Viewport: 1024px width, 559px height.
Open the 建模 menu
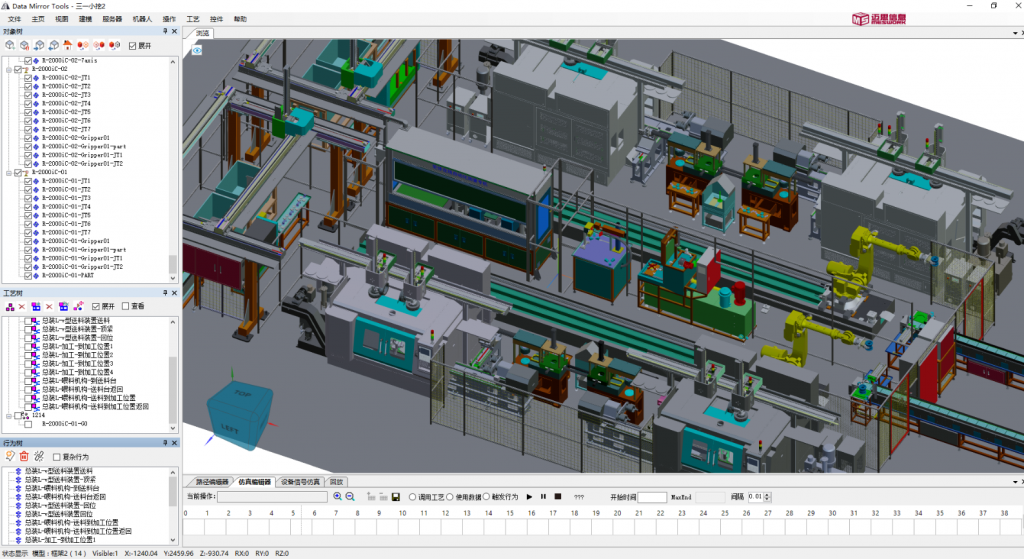tap(86, 19)
